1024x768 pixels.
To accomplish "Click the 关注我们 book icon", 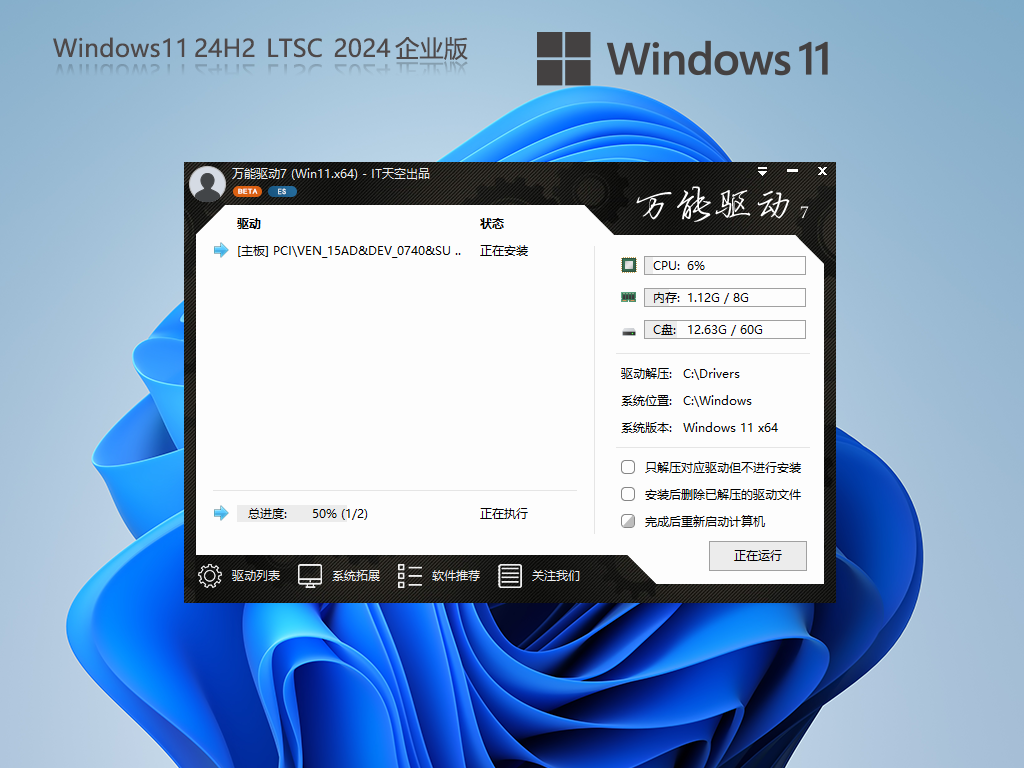I will click(x=510, y=576).
